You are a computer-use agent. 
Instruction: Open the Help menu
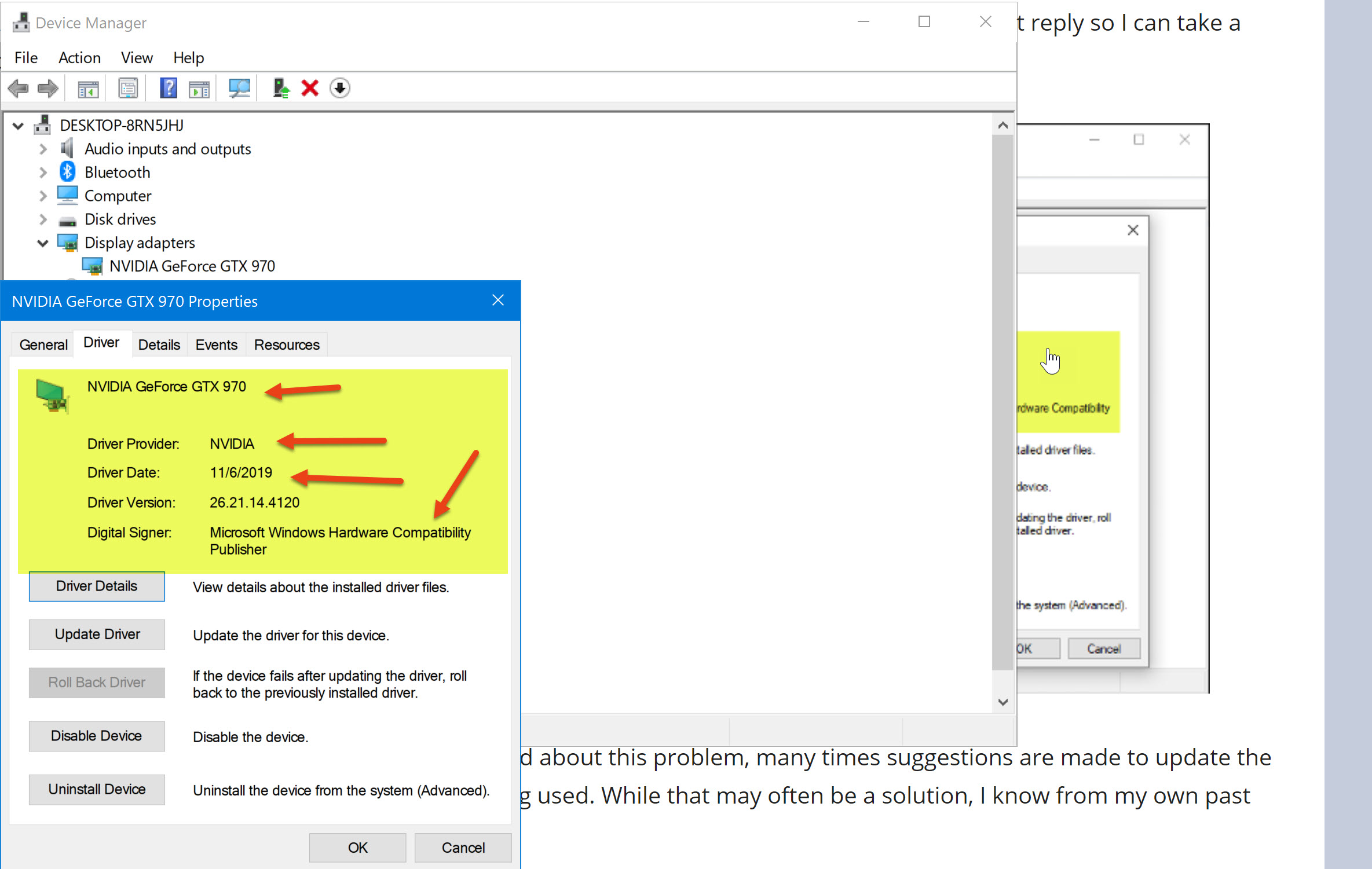click(x=188, y=58)
